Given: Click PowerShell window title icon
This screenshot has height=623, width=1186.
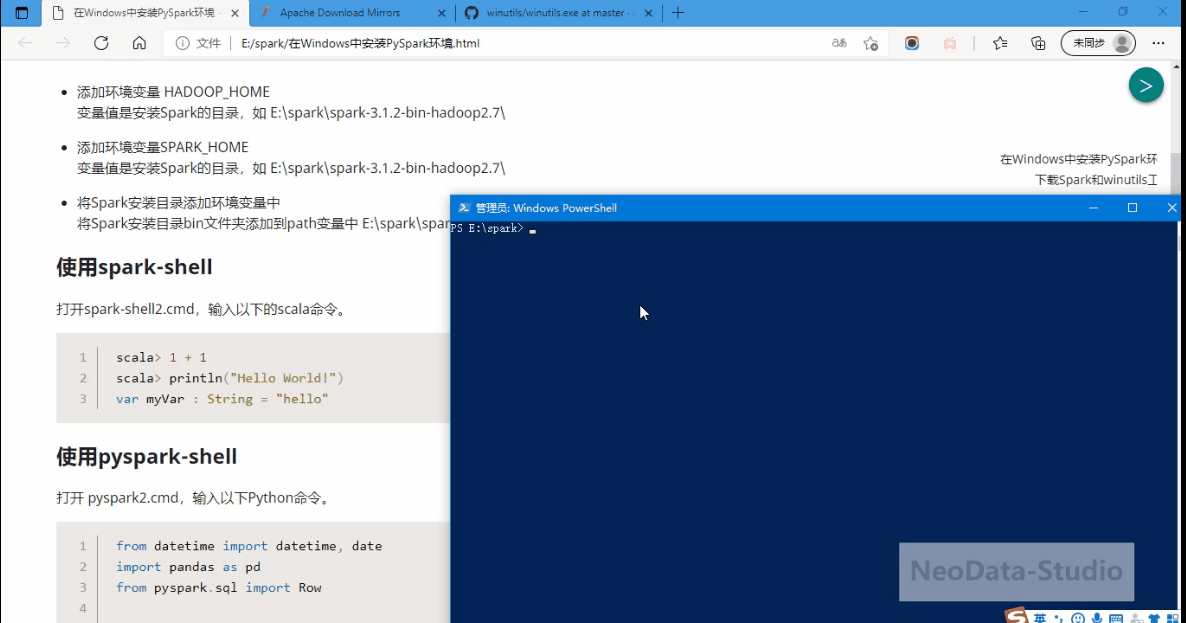Looking at the screenshot, I should [464, 208].
